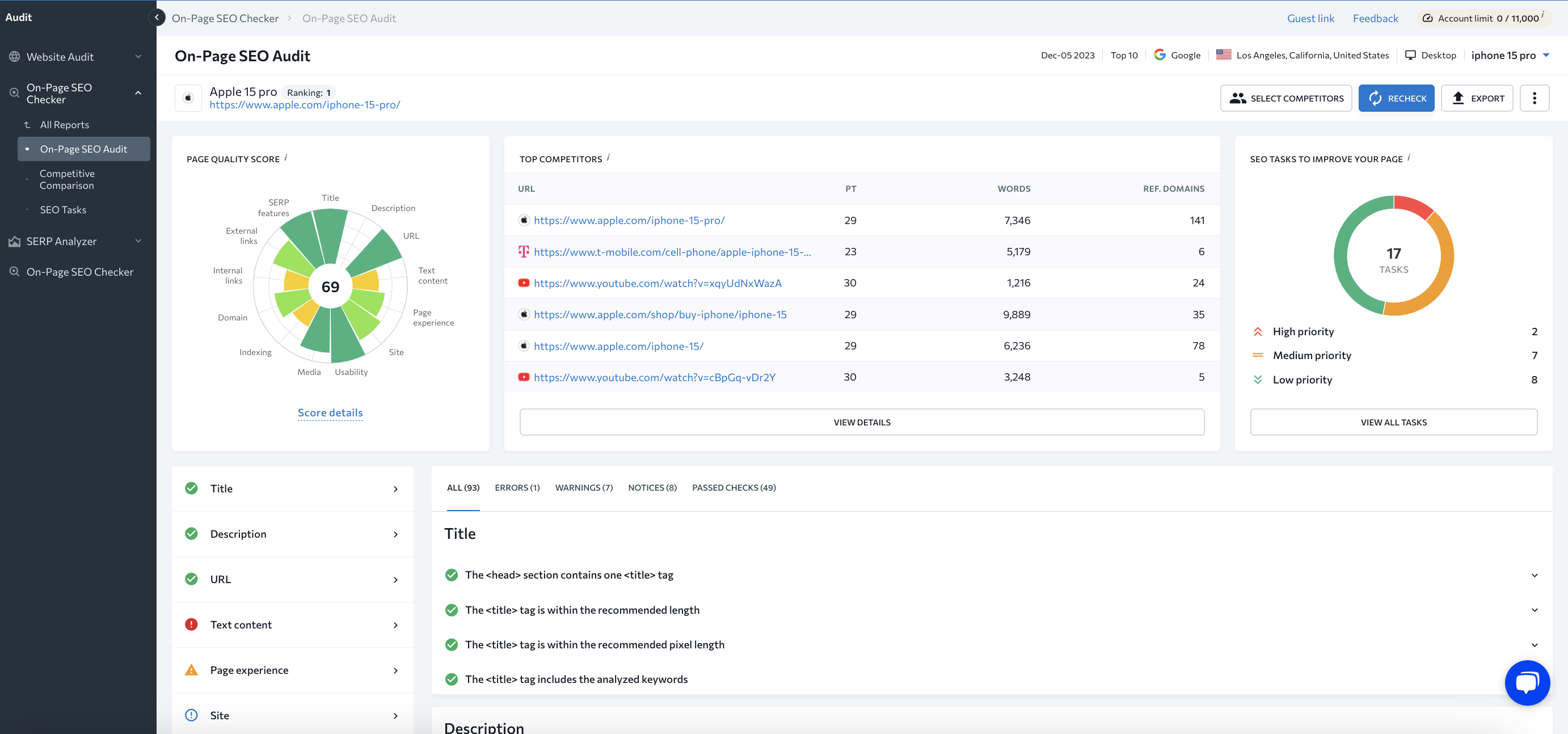Image resolution: width=1568 pixels, height=734 pixels.
Task: Open apple.com/shop/buy-iphone/iphone-15 competitor link
Action: 660,315
